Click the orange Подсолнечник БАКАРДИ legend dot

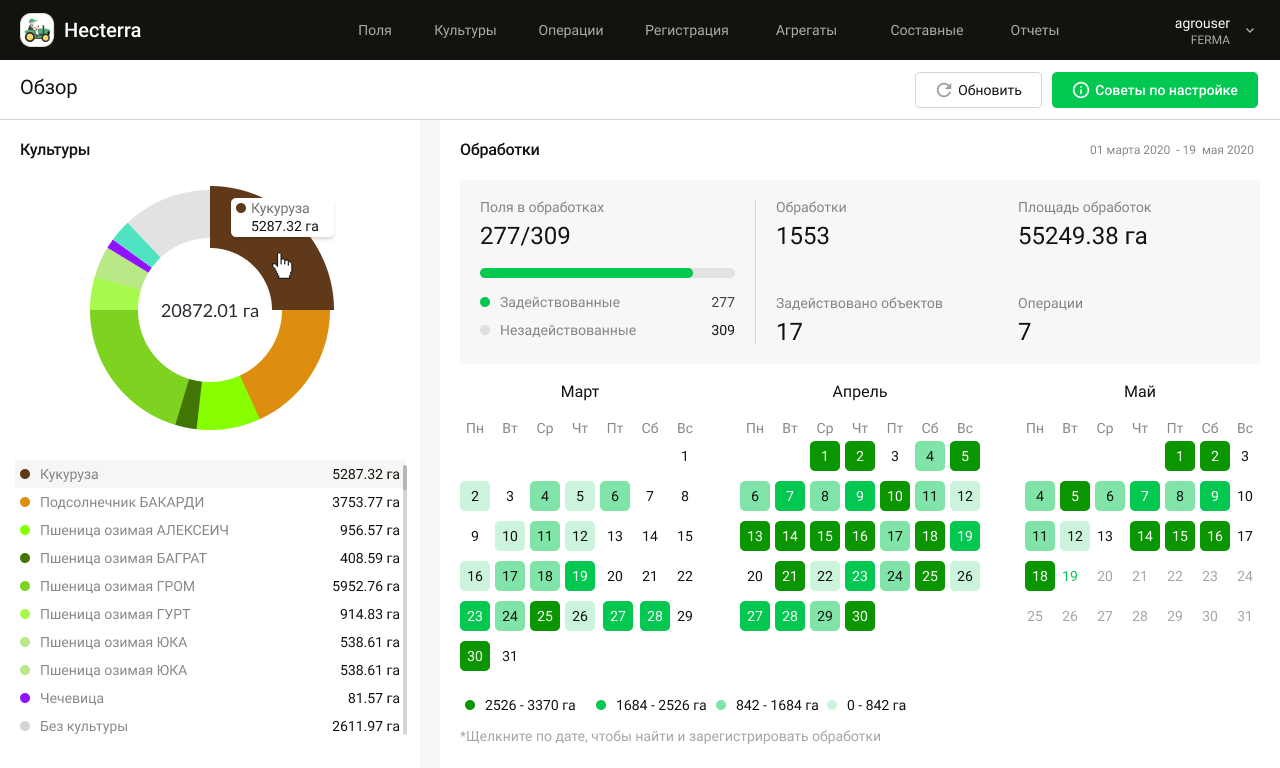pos(25,502)
